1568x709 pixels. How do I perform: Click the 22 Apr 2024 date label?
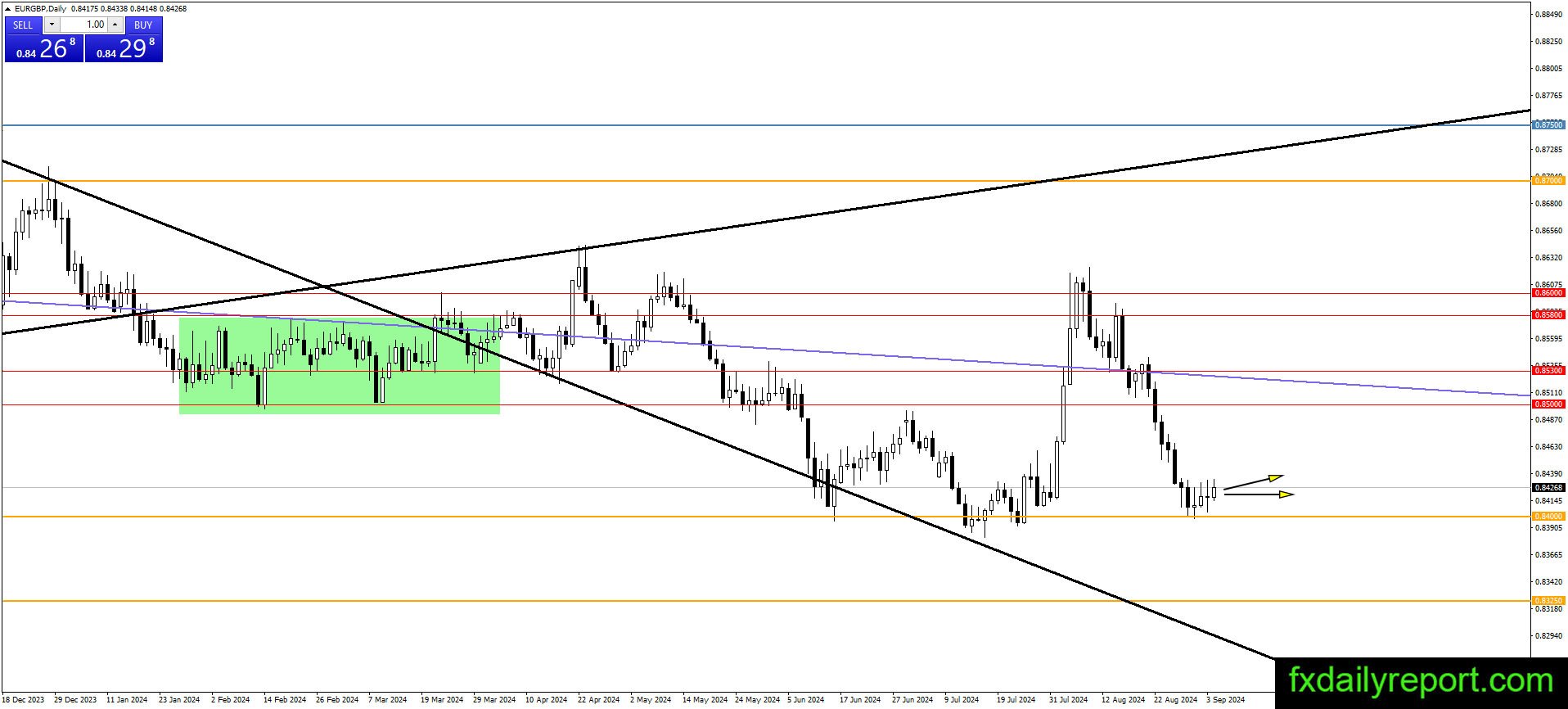[x=599, y=700]
